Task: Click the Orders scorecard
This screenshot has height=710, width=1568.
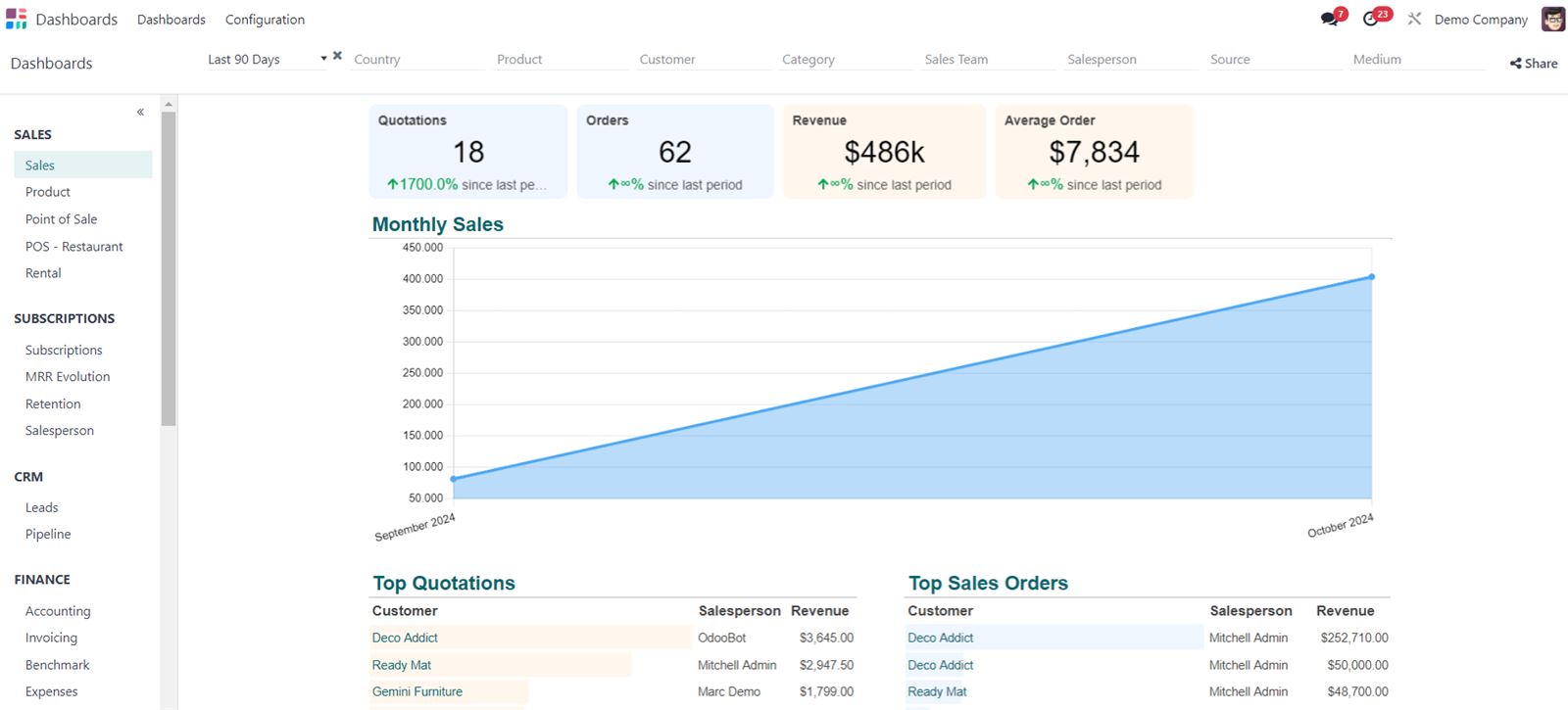Action: point(675,152)
